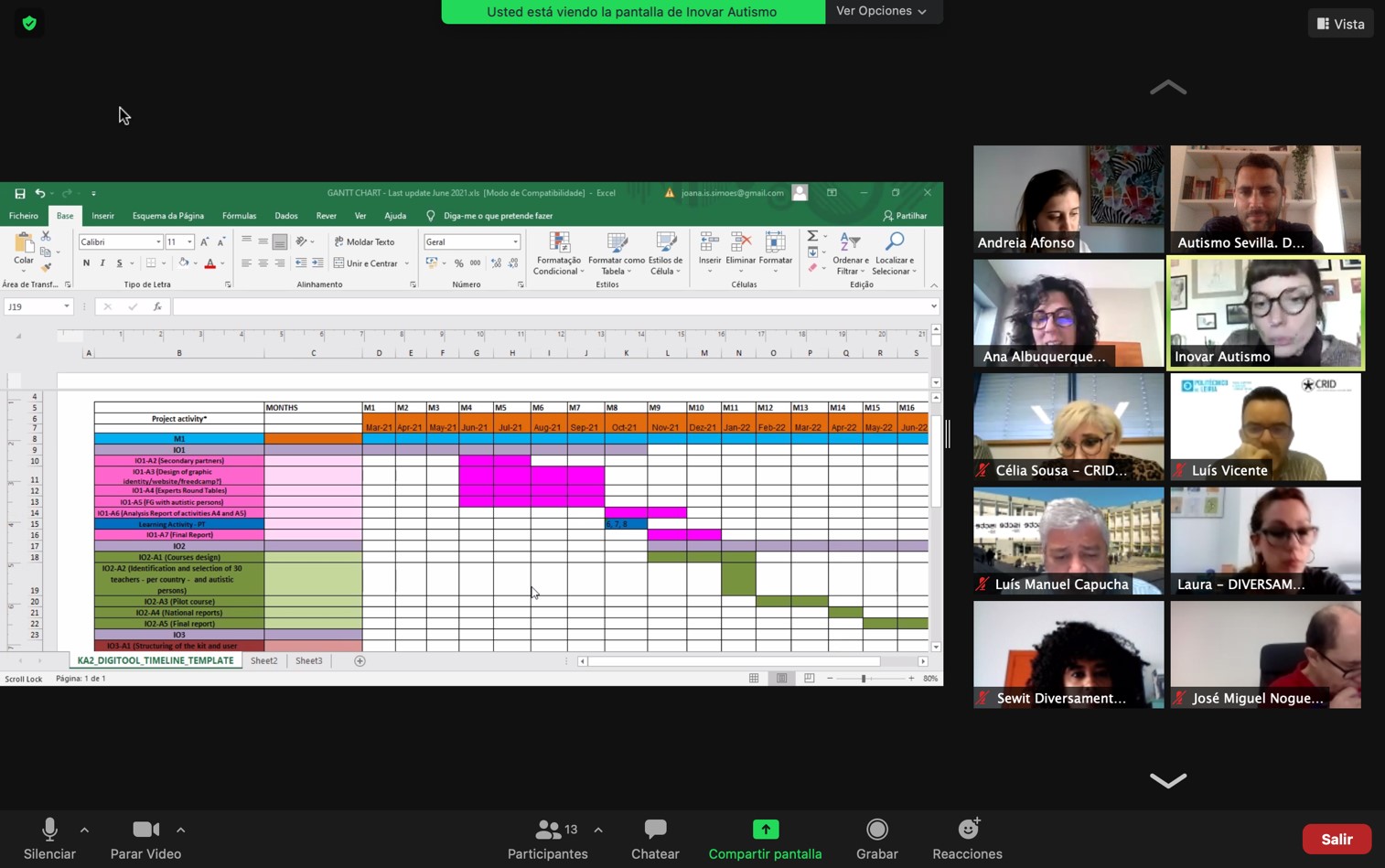The image size is (1385, 868).
Task: Open audio options arrow beside Silenciar
Action: pos(84,830)
